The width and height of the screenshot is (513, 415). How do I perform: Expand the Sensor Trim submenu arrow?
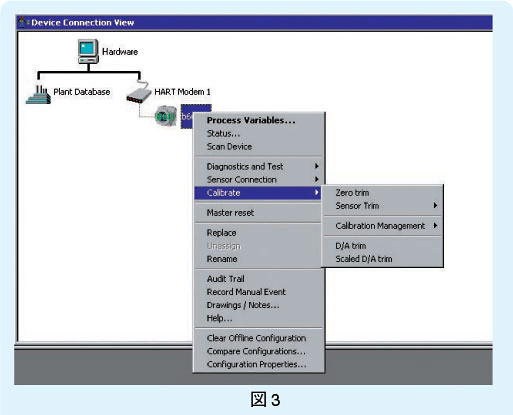435,205
